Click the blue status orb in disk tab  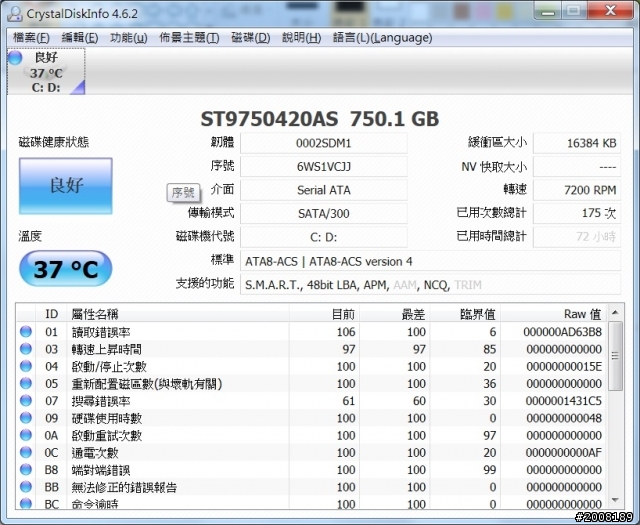point(16,58)
